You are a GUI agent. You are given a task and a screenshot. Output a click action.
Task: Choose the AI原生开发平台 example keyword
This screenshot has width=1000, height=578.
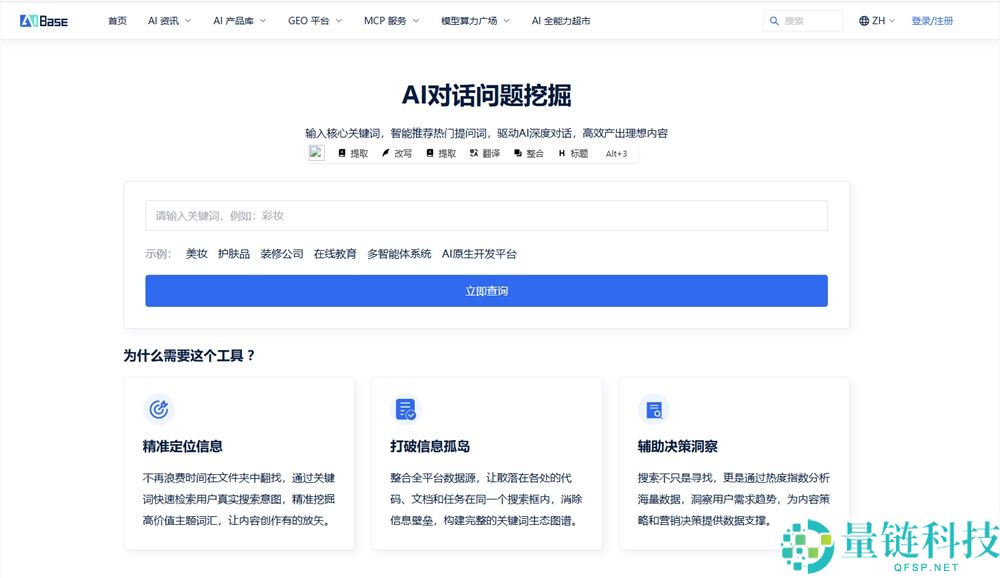(x=479, y=254)
